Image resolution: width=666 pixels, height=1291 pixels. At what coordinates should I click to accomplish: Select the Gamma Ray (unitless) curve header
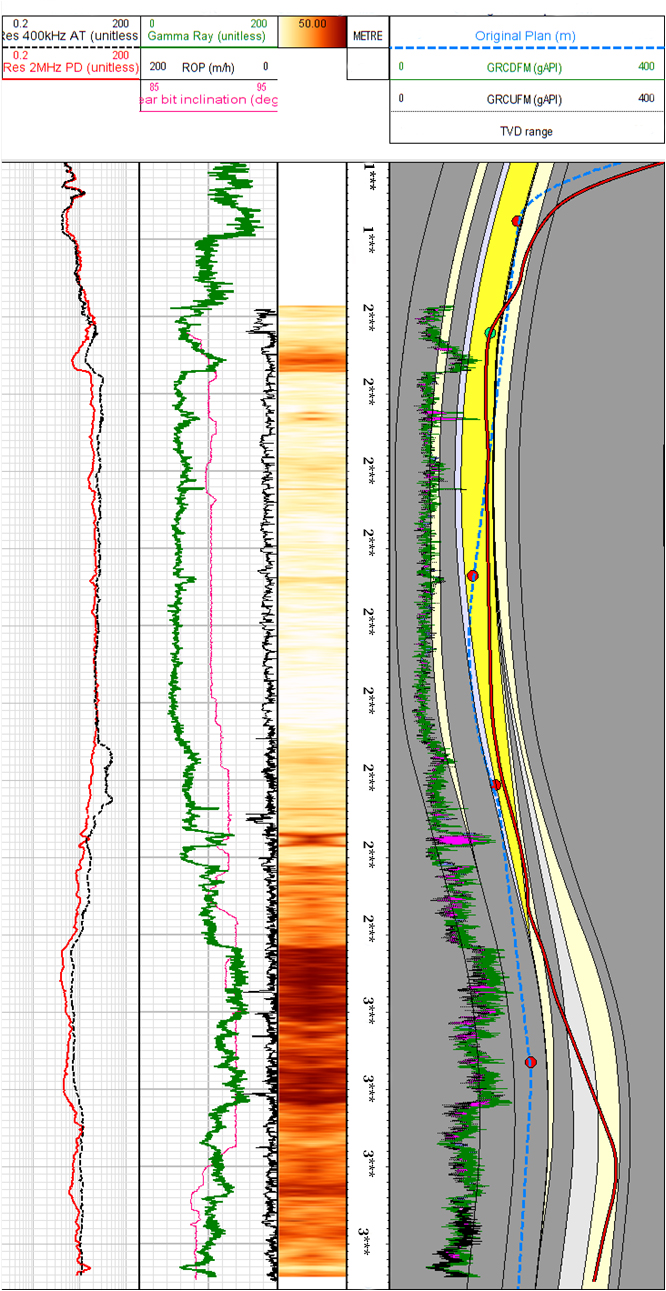point(207,36)
